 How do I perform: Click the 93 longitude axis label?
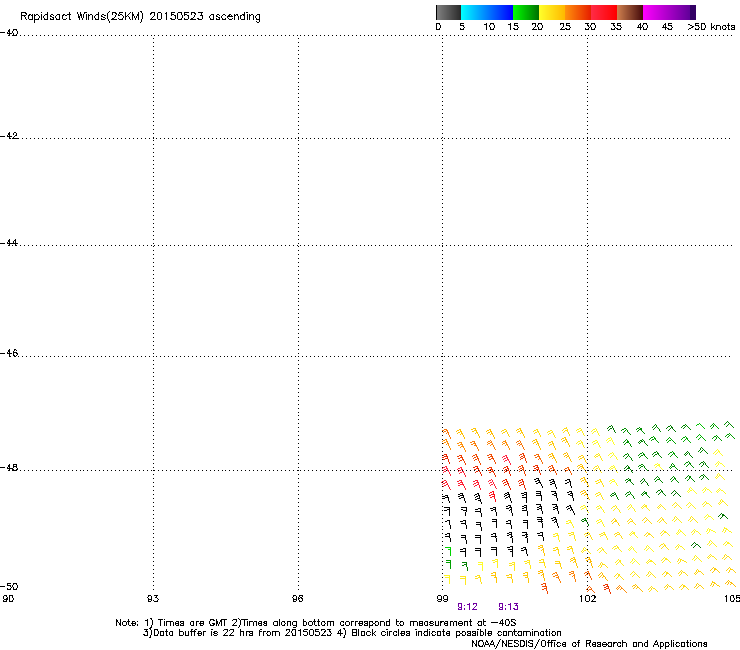pos(153,599)
